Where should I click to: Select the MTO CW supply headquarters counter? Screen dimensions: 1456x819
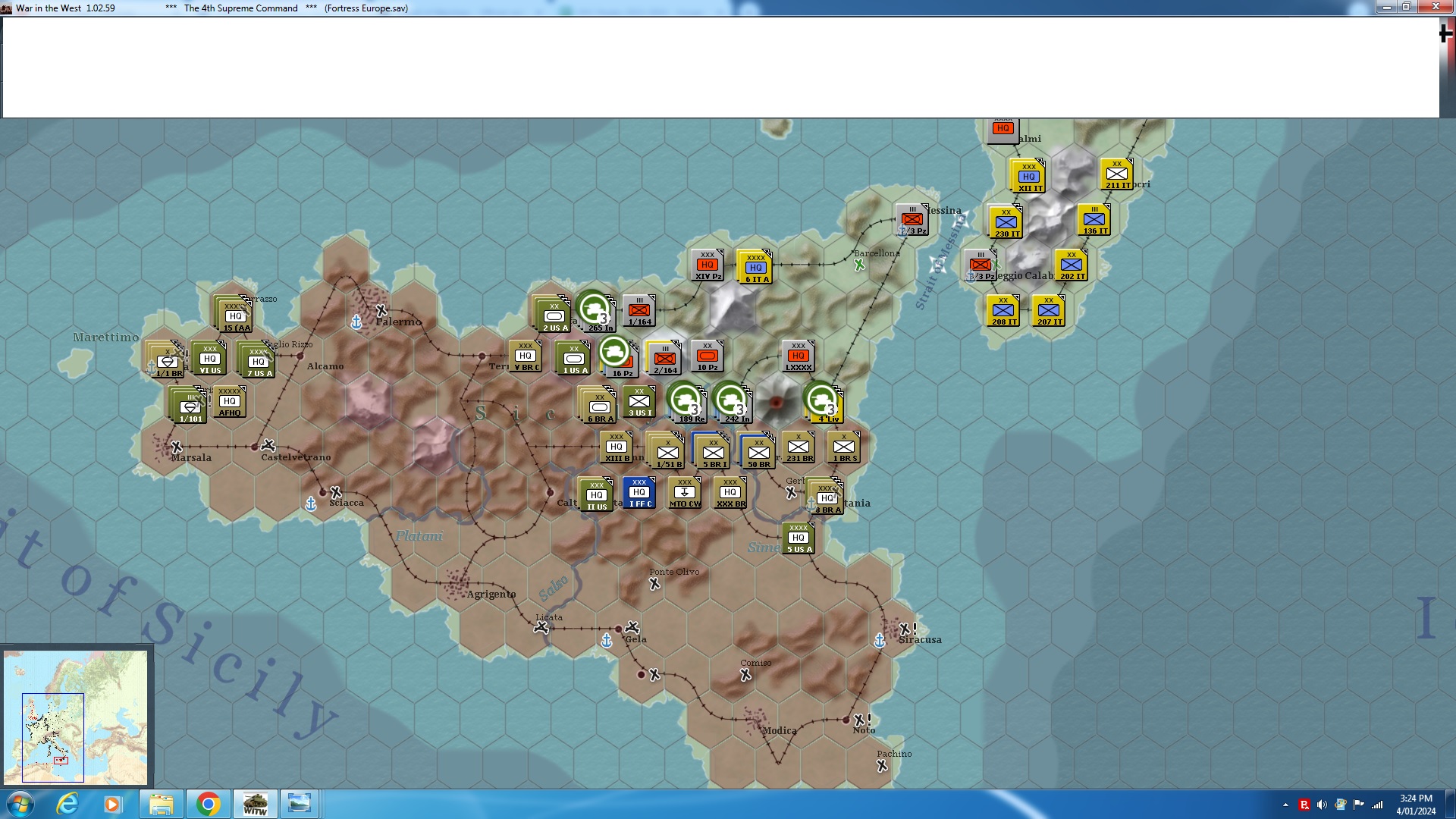tap(684, 492)
